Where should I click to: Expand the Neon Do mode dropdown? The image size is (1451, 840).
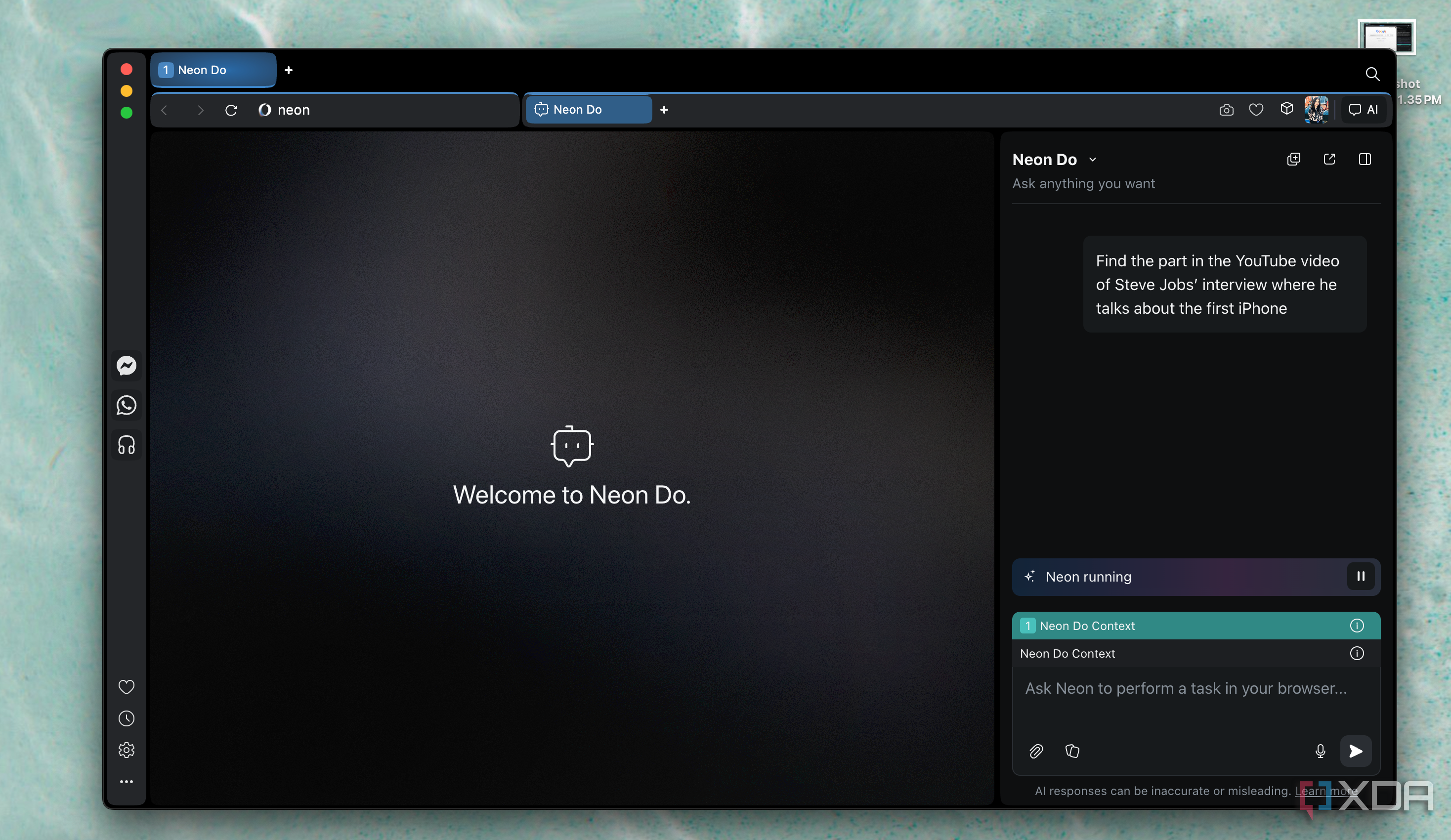click(1092, 160)
